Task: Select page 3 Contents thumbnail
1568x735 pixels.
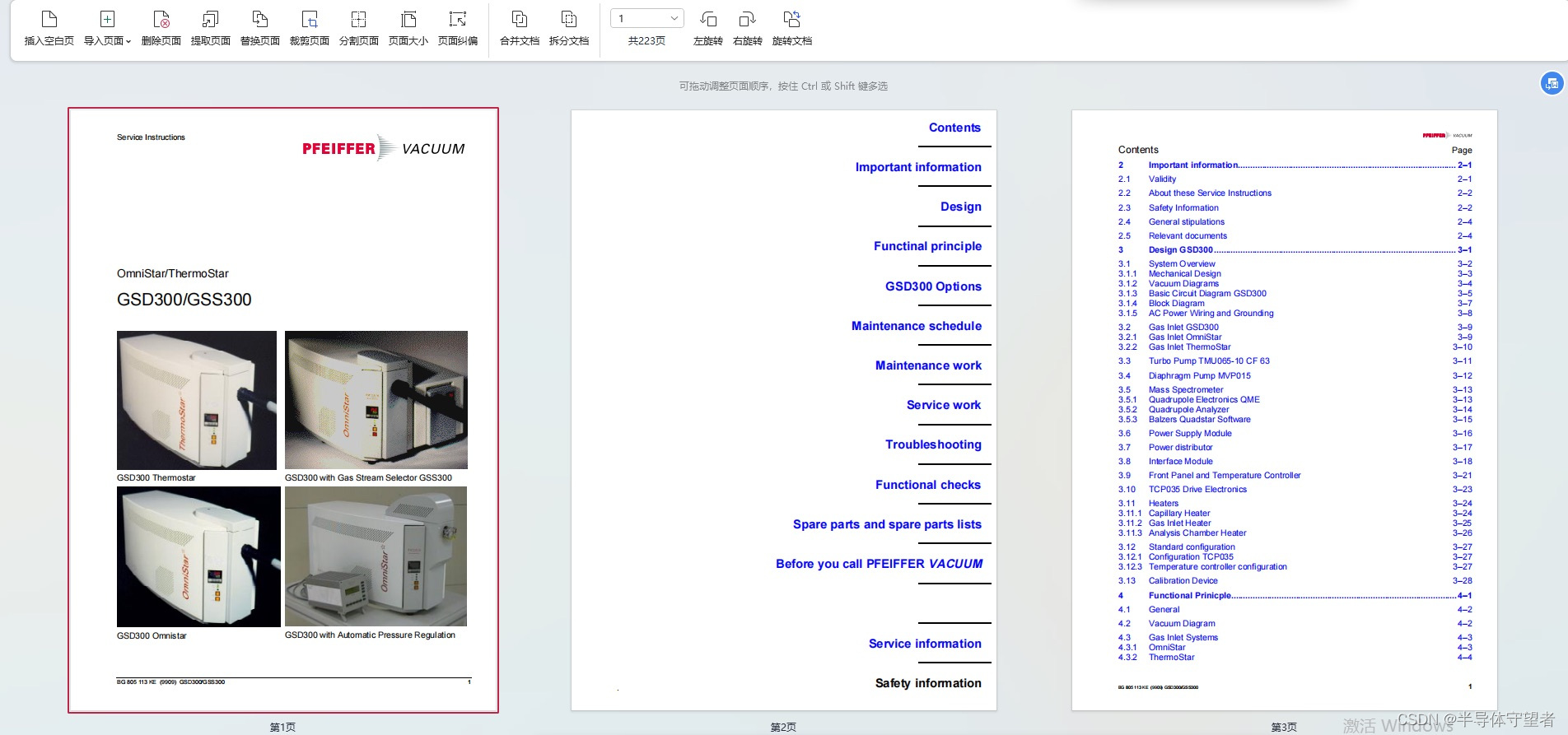Action: 1285,410
